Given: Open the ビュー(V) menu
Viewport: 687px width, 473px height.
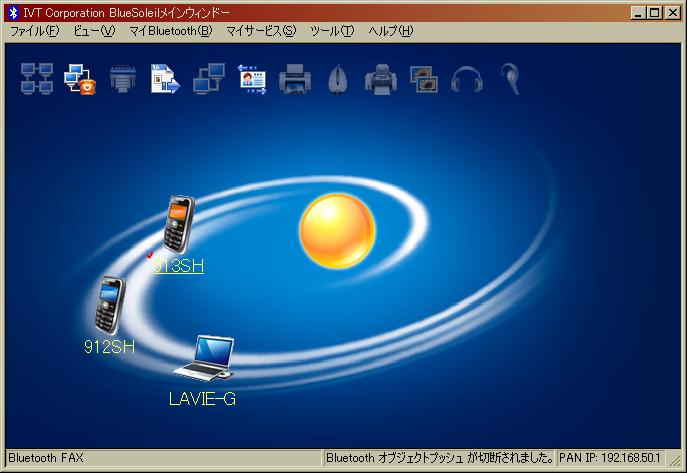Looking at the screenshot, I should coord(94,31).
